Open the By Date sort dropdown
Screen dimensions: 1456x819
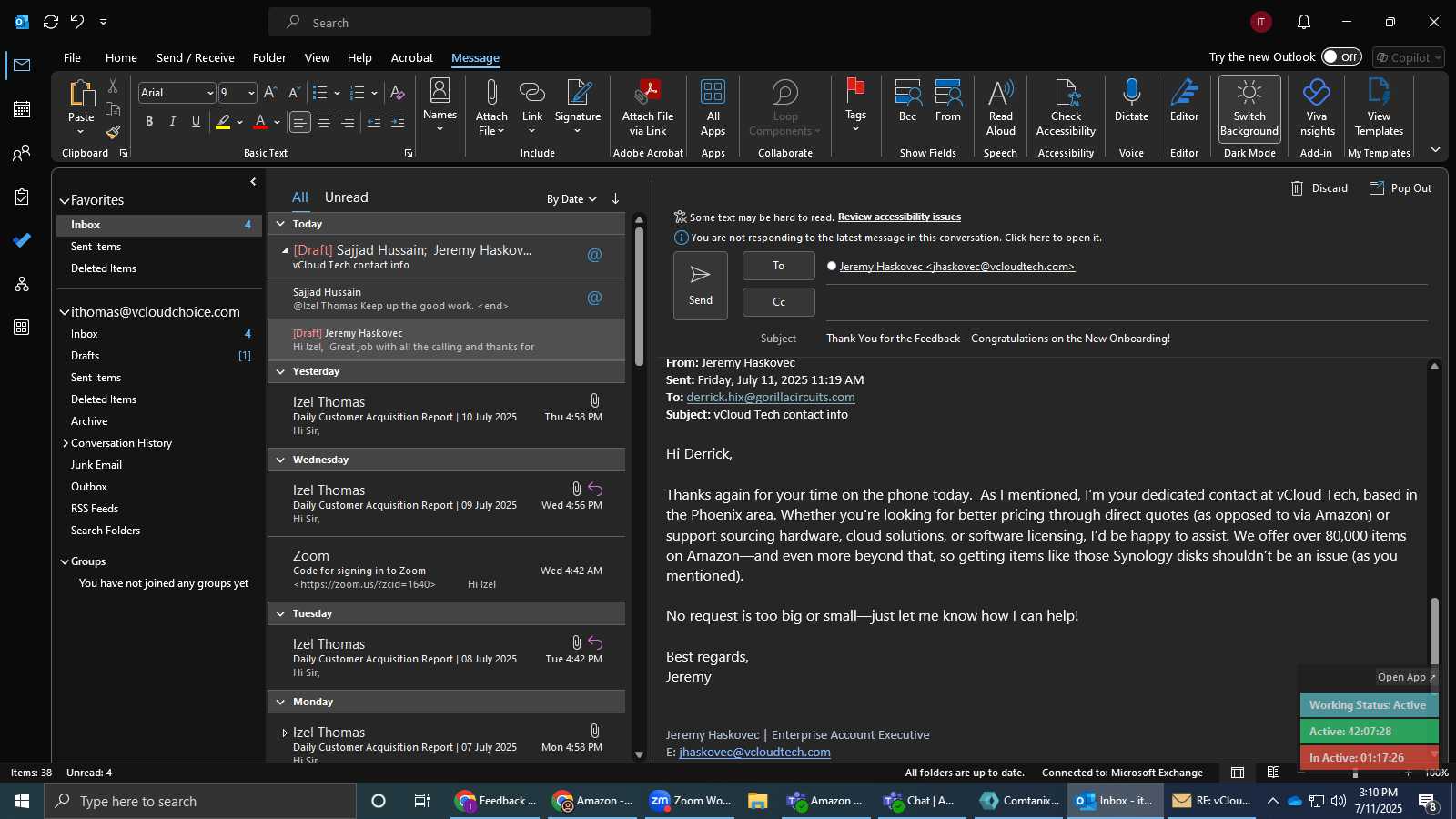pos(571,199)
